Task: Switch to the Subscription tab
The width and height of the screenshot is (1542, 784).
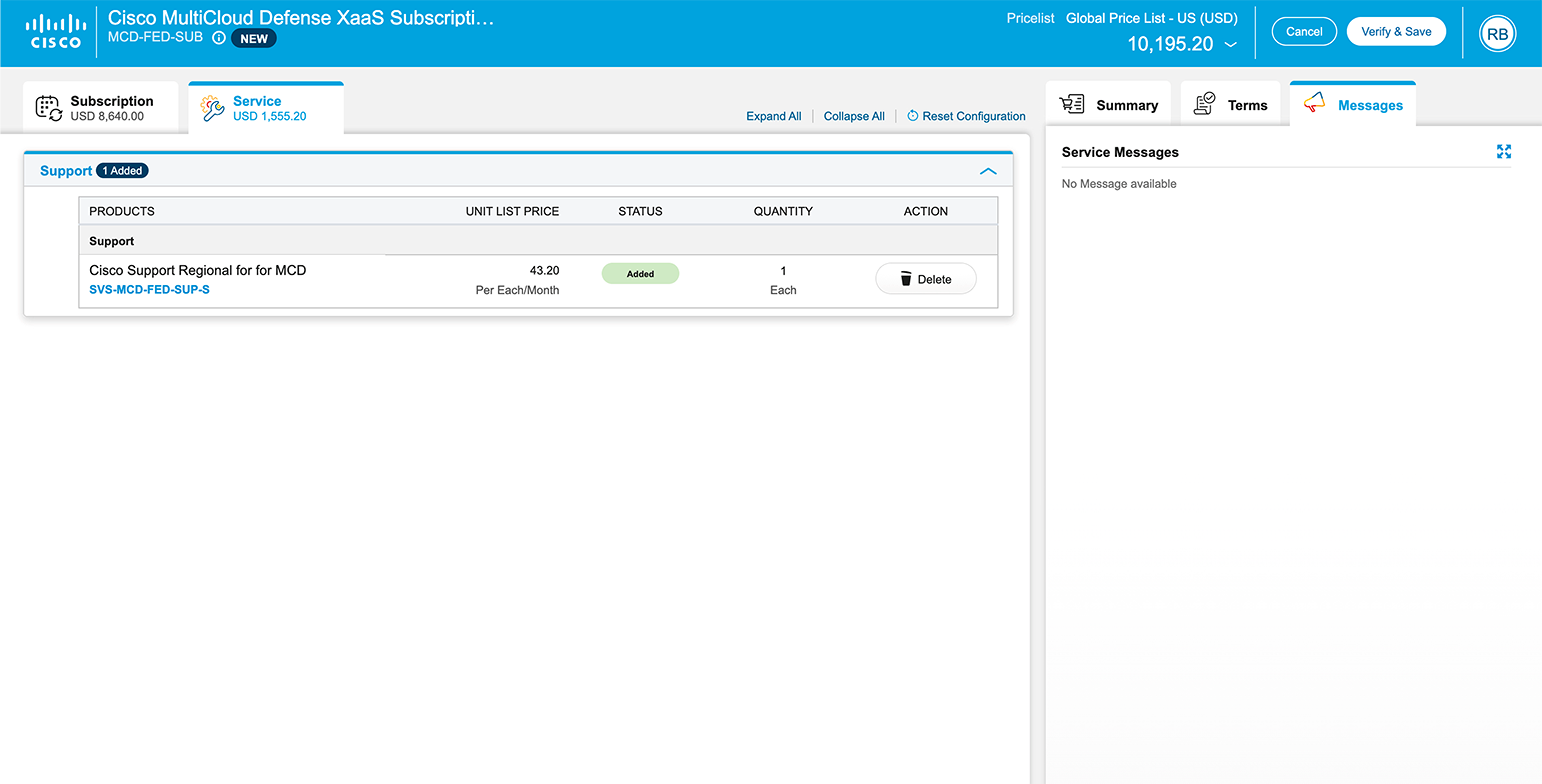Action: pyautogui.click(x=100, y=107)
